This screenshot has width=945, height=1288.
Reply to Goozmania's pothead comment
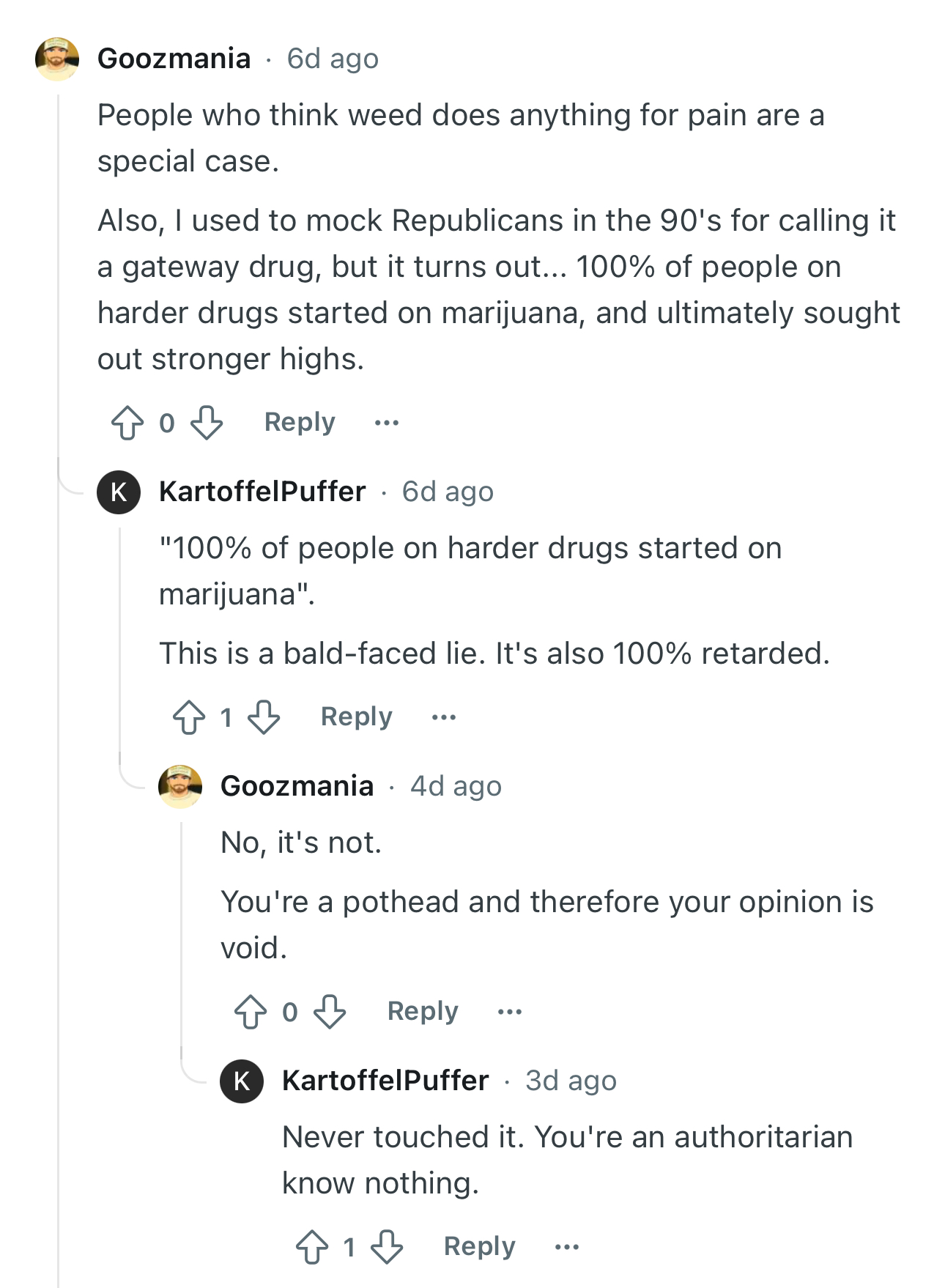pos(423,1011)
